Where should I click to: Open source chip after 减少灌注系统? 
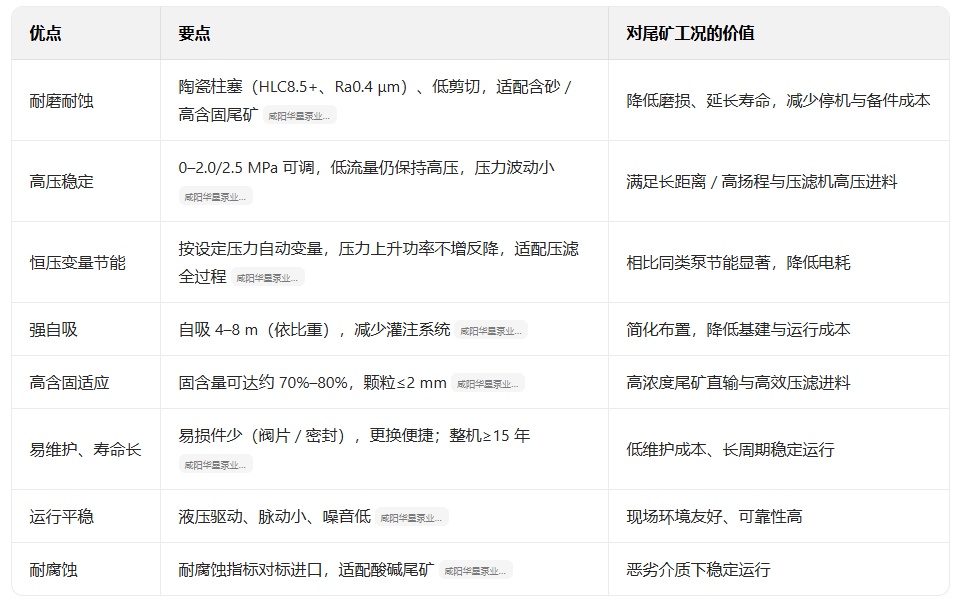click(491, 331)
